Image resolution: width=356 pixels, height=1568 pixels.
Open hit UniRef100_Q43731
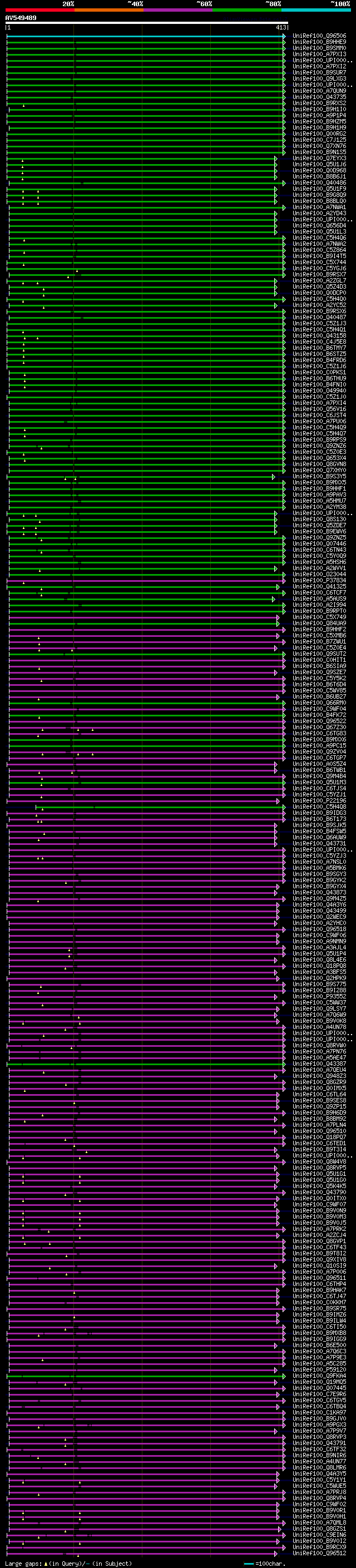click(x=319, y=844)
